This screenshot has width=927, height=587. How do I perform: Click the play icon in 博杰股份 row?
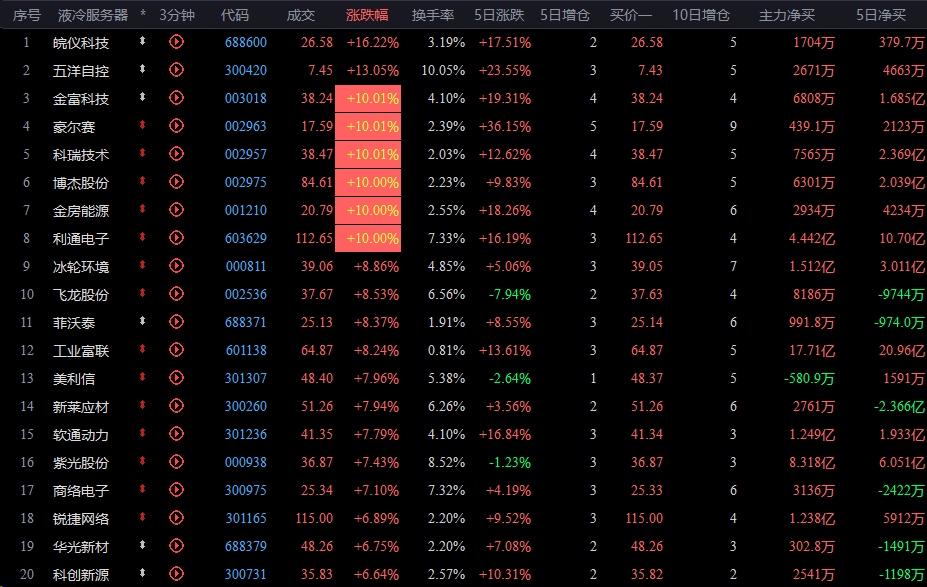pos(176,182)
